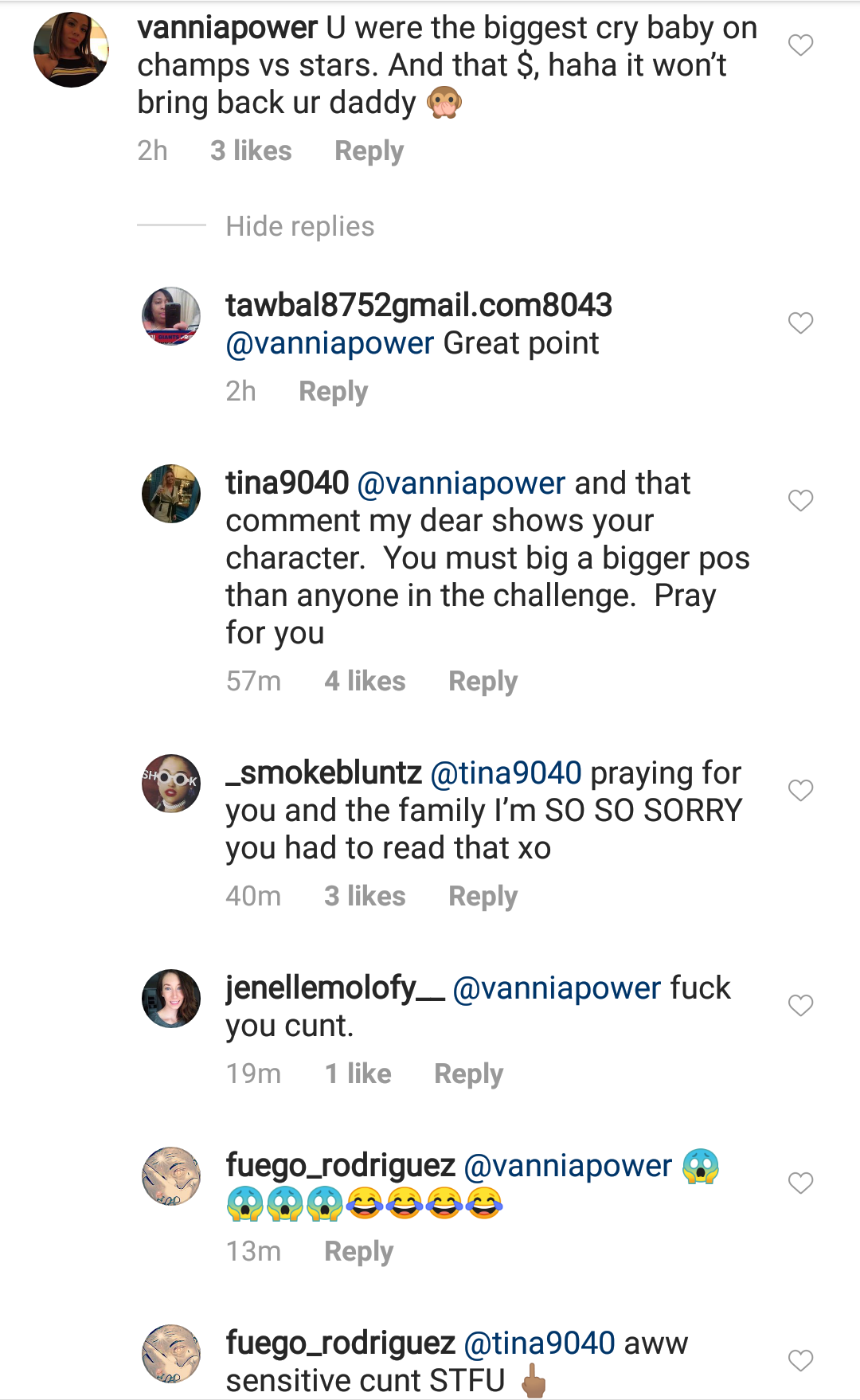This screenshot has height=1400, width=860.
Task: Open the @vanniapower mention in tawbal's reply
Action: pyautogui.click(x=330, y=343)
